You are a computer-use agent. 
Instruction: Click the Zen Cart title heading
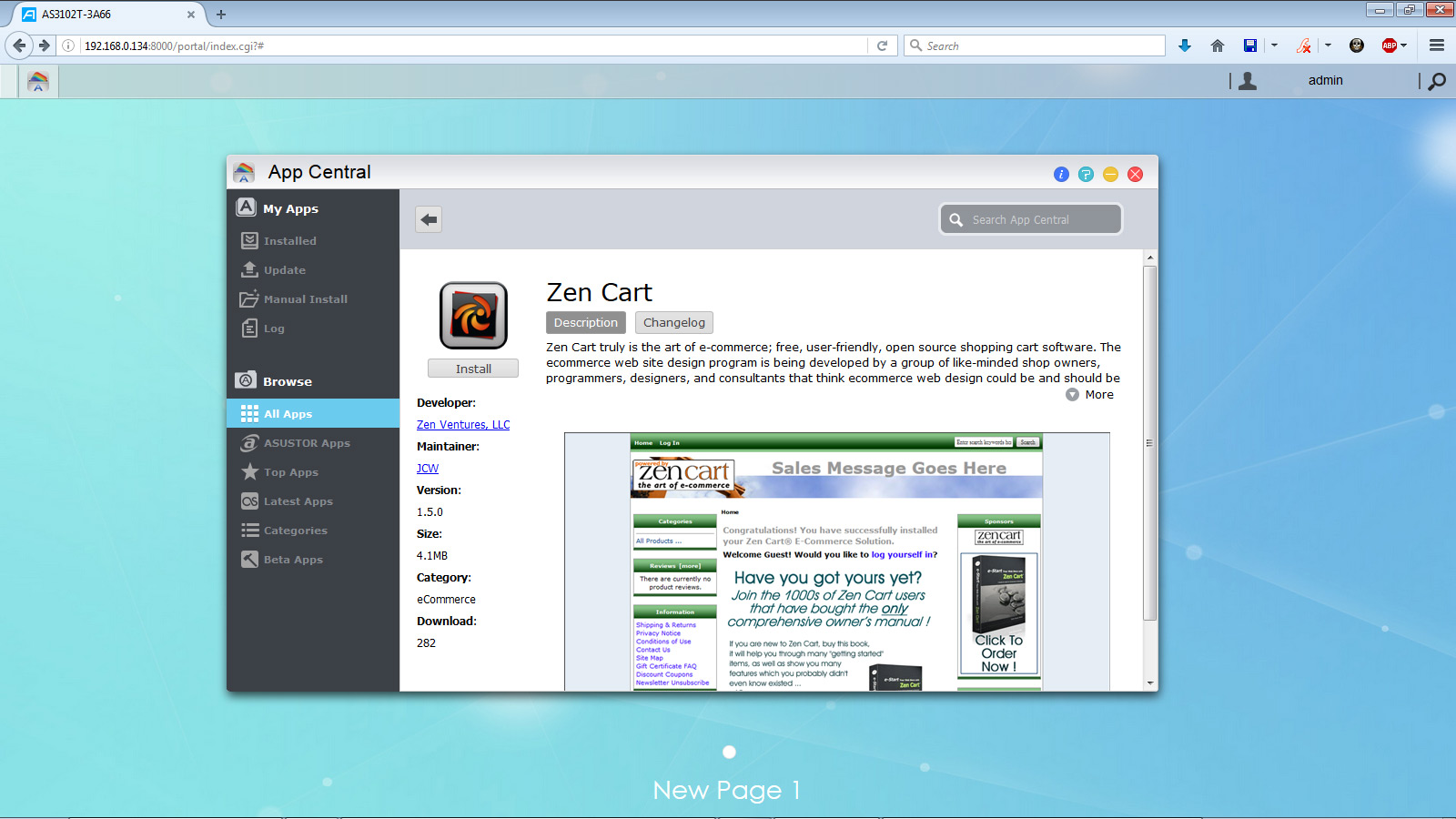tap(599, 292)
